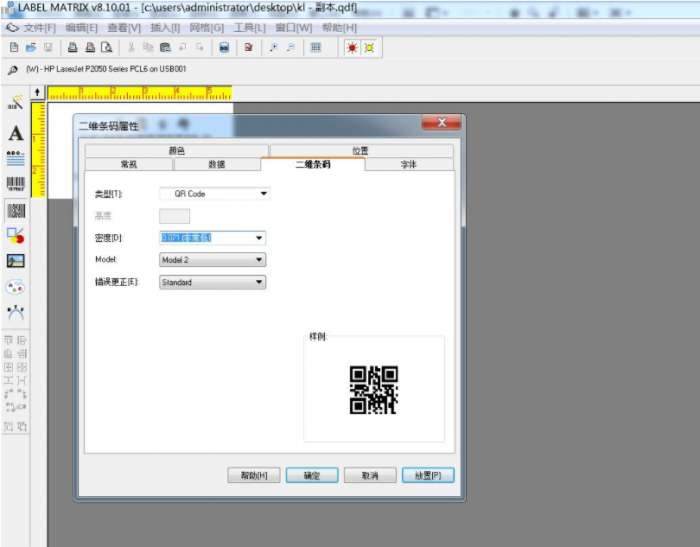700x547 pixels.
Task: Switch to the 常规 tab
Action: (129, 164)
